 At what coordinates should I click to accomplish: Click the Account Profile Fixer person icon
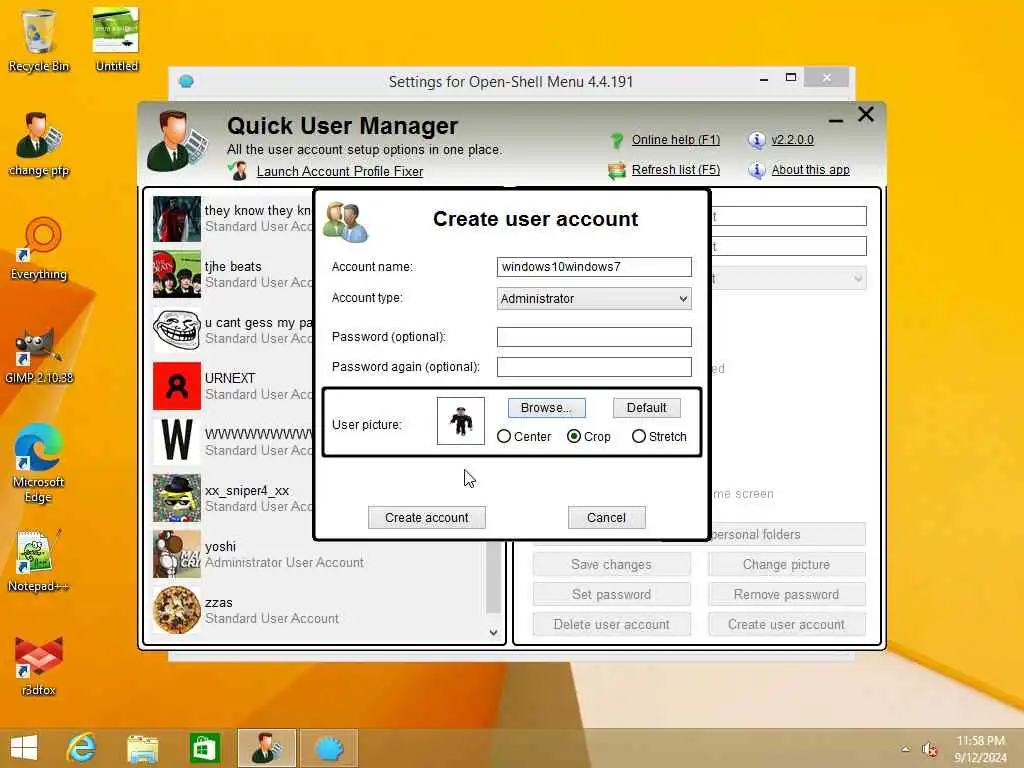pyautogui.click(x=238, y=171)
